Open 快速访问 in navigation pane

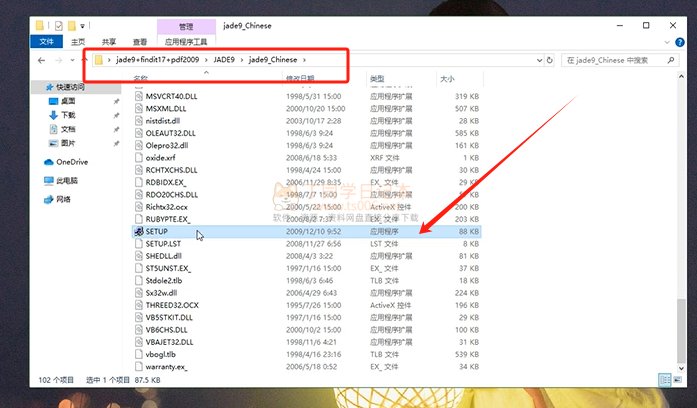(70, 87)
